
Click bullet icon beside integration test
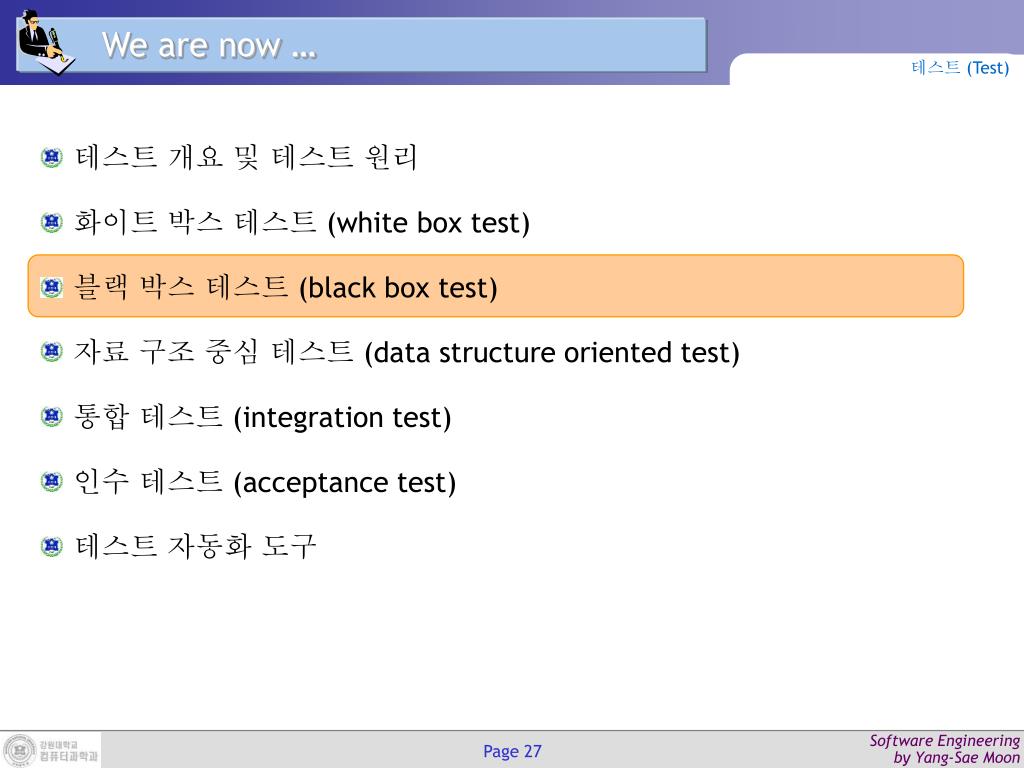[52, 417]
